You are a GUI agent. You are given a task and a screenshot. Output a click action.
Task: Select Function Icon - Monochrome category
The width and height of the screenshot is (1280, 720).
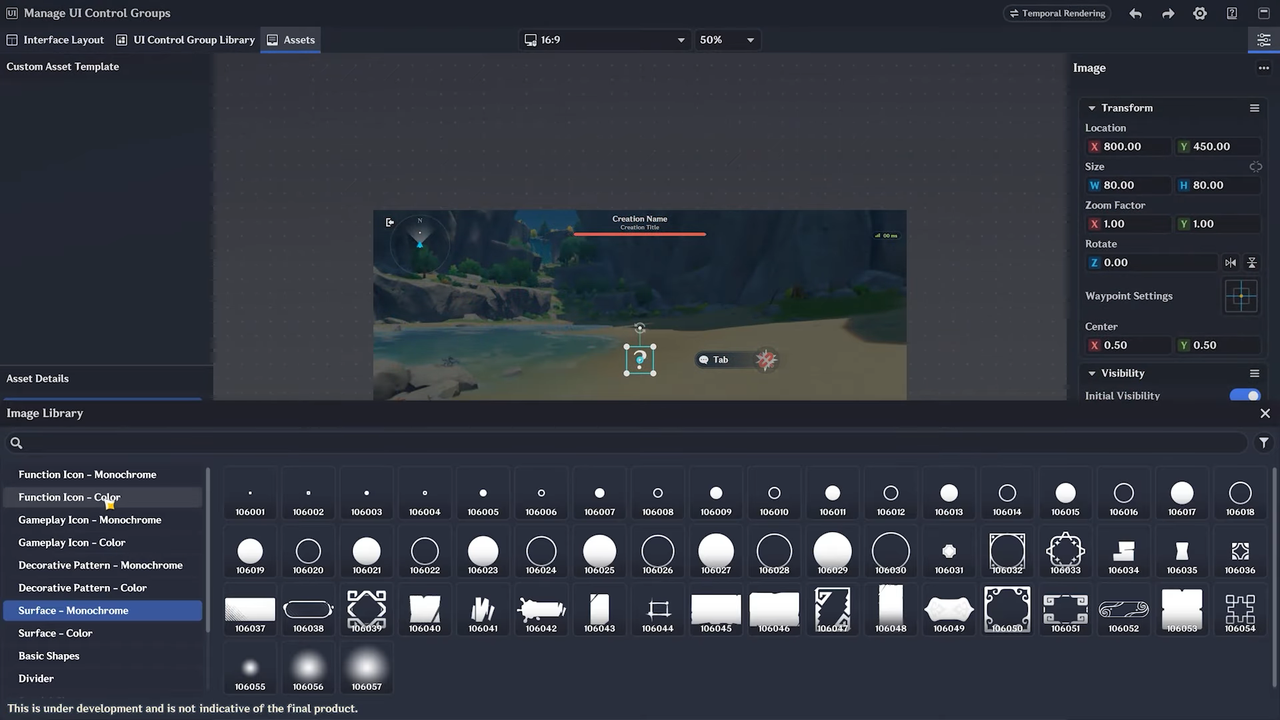click(103, 474)
